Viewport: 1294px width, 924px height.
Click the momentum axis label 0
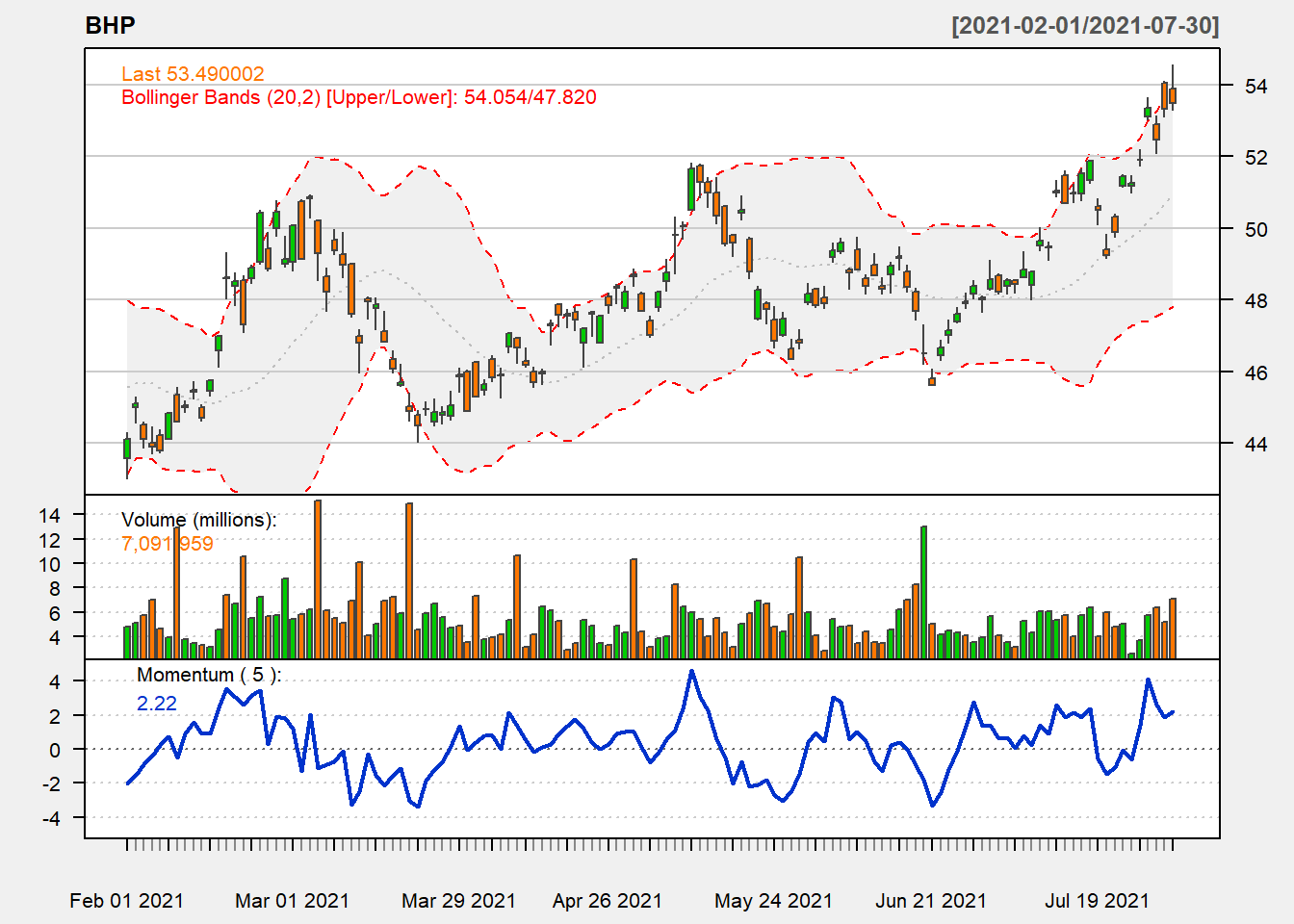(x=55, y=750)
